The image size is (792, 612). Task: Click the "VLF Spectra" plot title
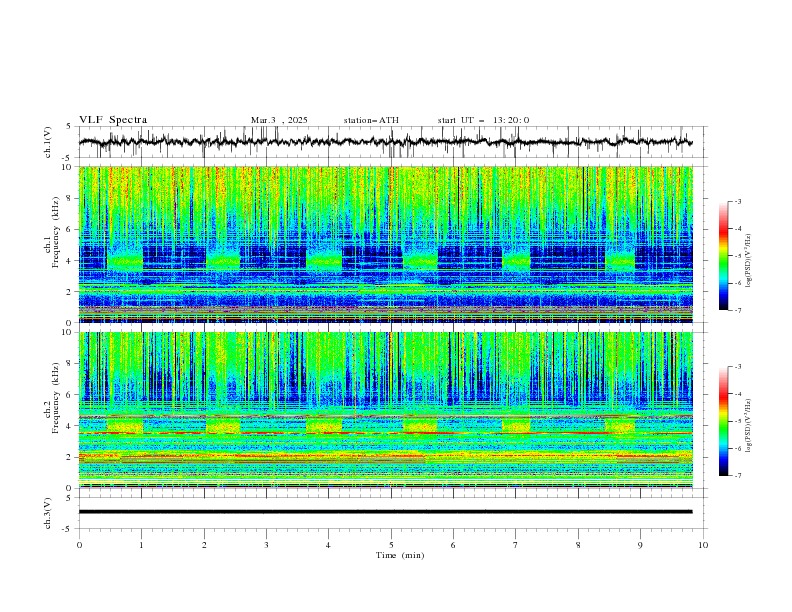tap(113, 120)
